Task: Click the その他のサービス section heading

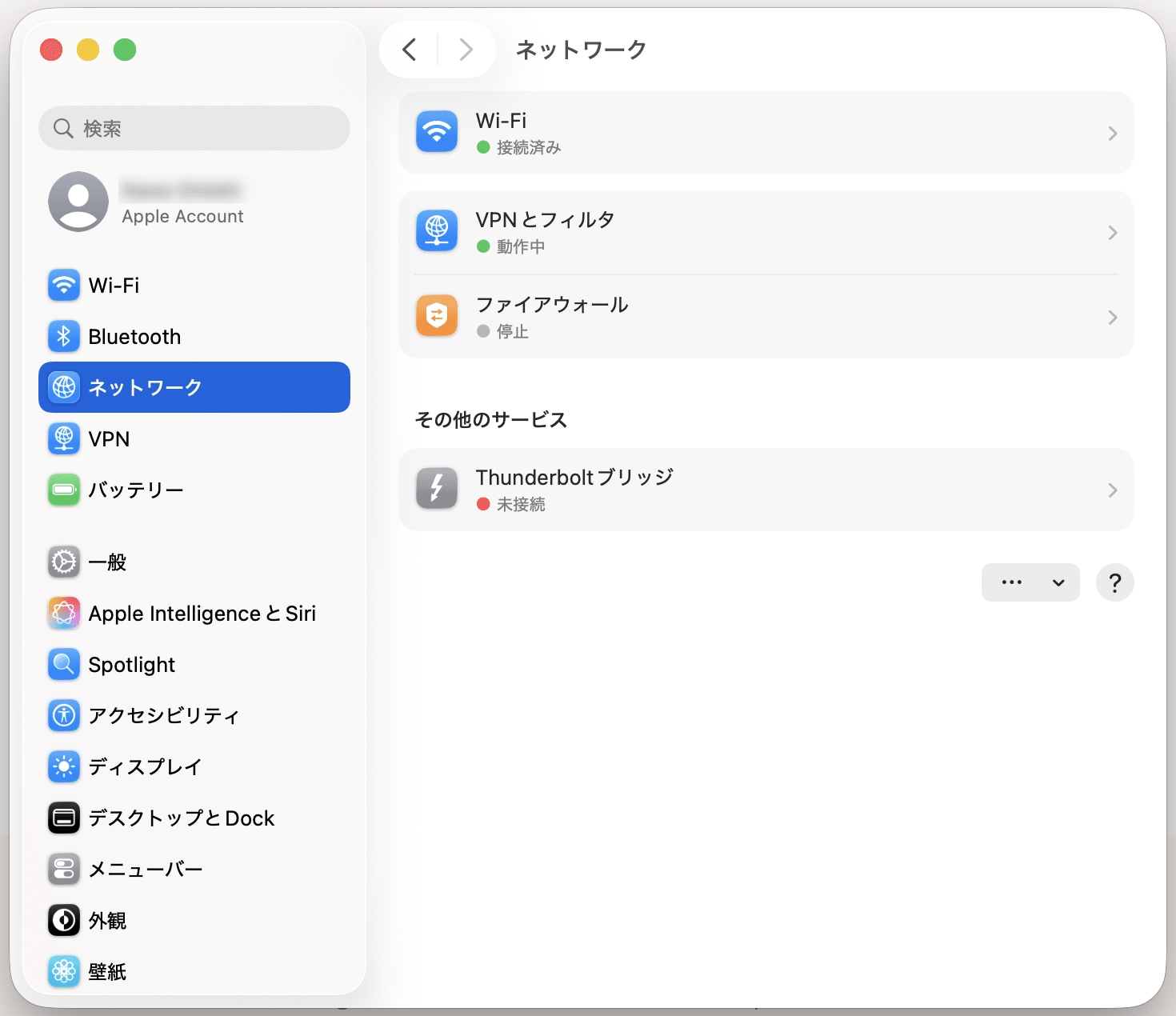Action: point(490,420)
